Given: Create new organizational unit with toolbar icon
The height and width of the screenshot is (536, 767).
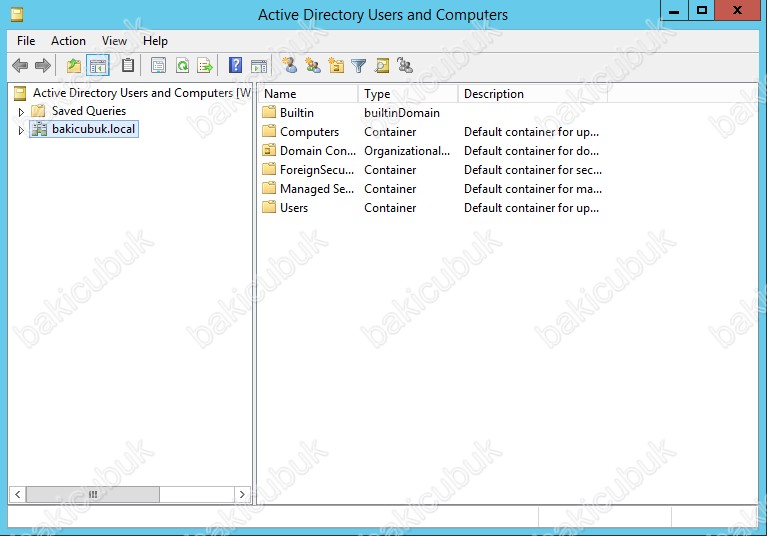Looking at the screenshot, I should pyautogui.click(x=336, y=65).
